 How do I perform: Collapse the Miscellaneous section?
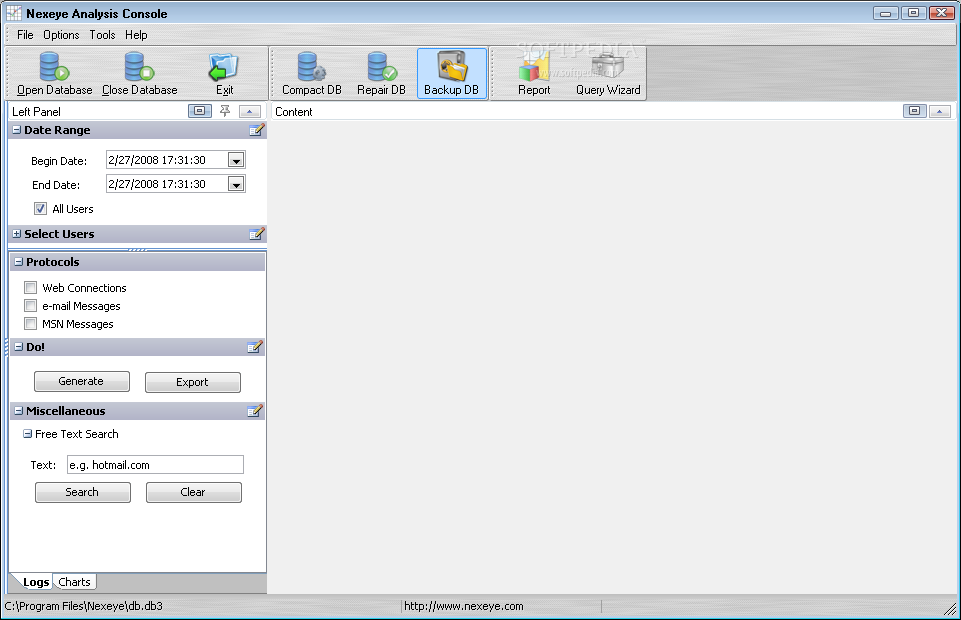(x=18, y=410)
